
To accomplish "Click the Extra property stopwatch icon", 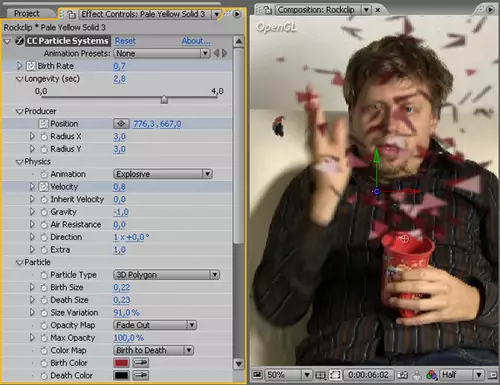I will point(44,250).
